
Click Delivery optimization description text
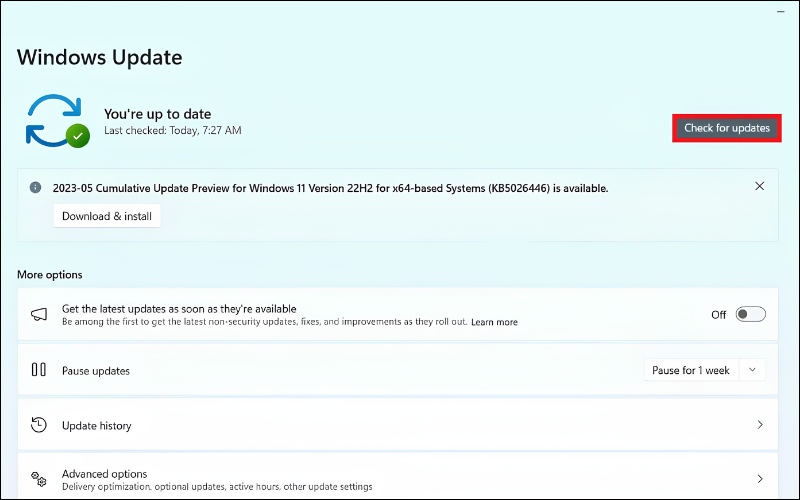pyautogui.click(x=217, y=487)
